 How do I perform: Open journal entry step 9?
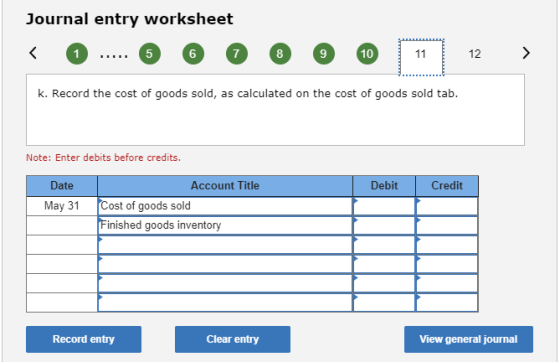click(x=324, y=54)
